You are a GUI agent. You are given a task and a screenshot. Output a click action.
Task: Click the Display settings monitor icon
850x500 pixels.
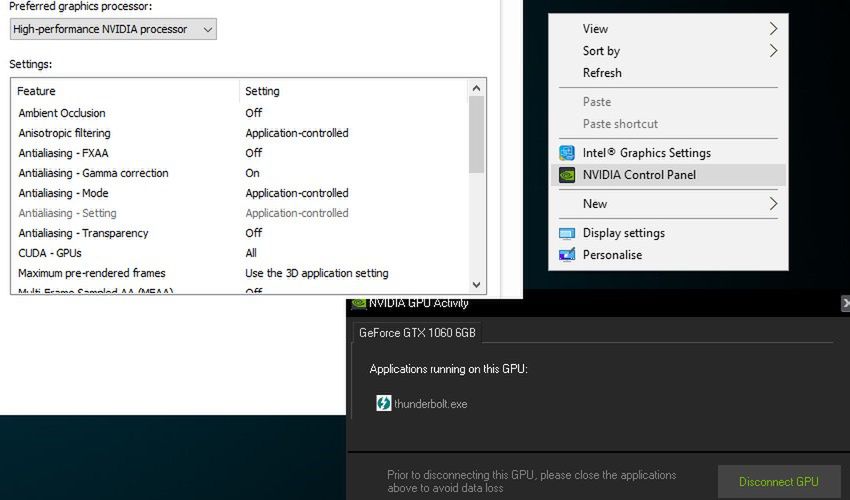[566, 233]
